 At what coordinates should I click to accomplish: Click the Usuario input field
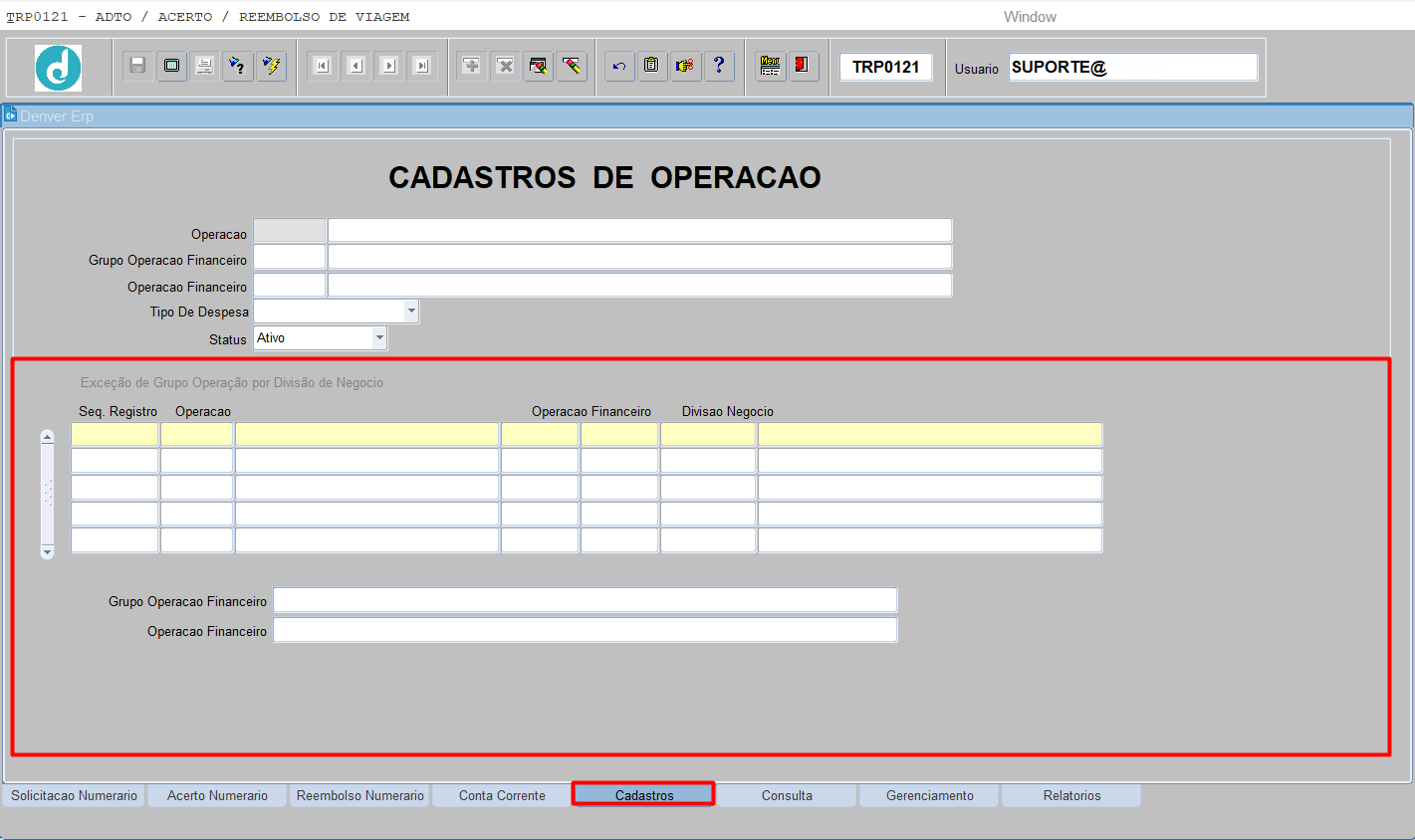tap(1132, 67)
